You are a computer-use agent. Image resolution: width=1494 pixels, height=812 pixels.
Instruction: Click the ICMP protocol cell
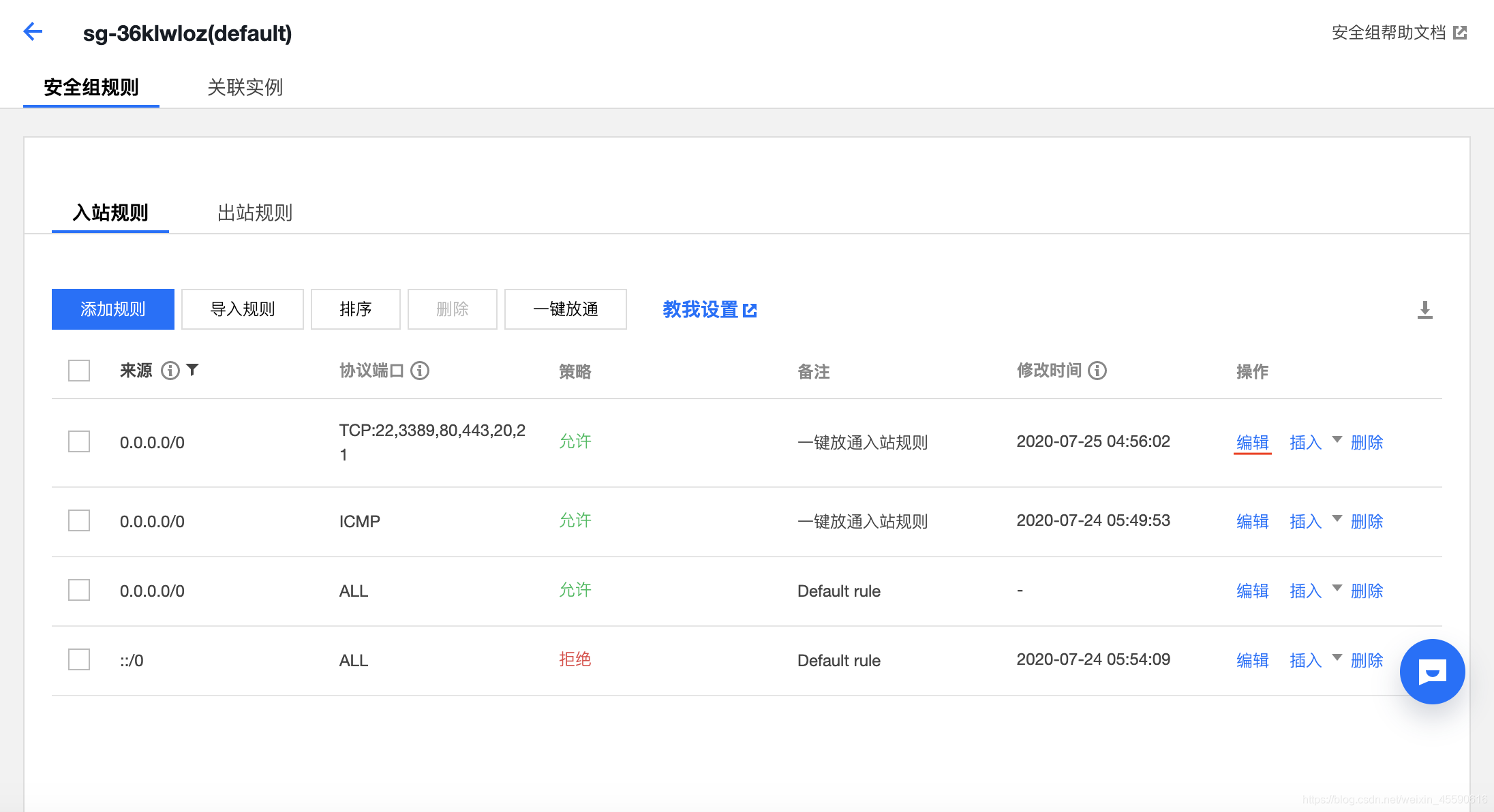pyautogui.click(x=360, y=522)
